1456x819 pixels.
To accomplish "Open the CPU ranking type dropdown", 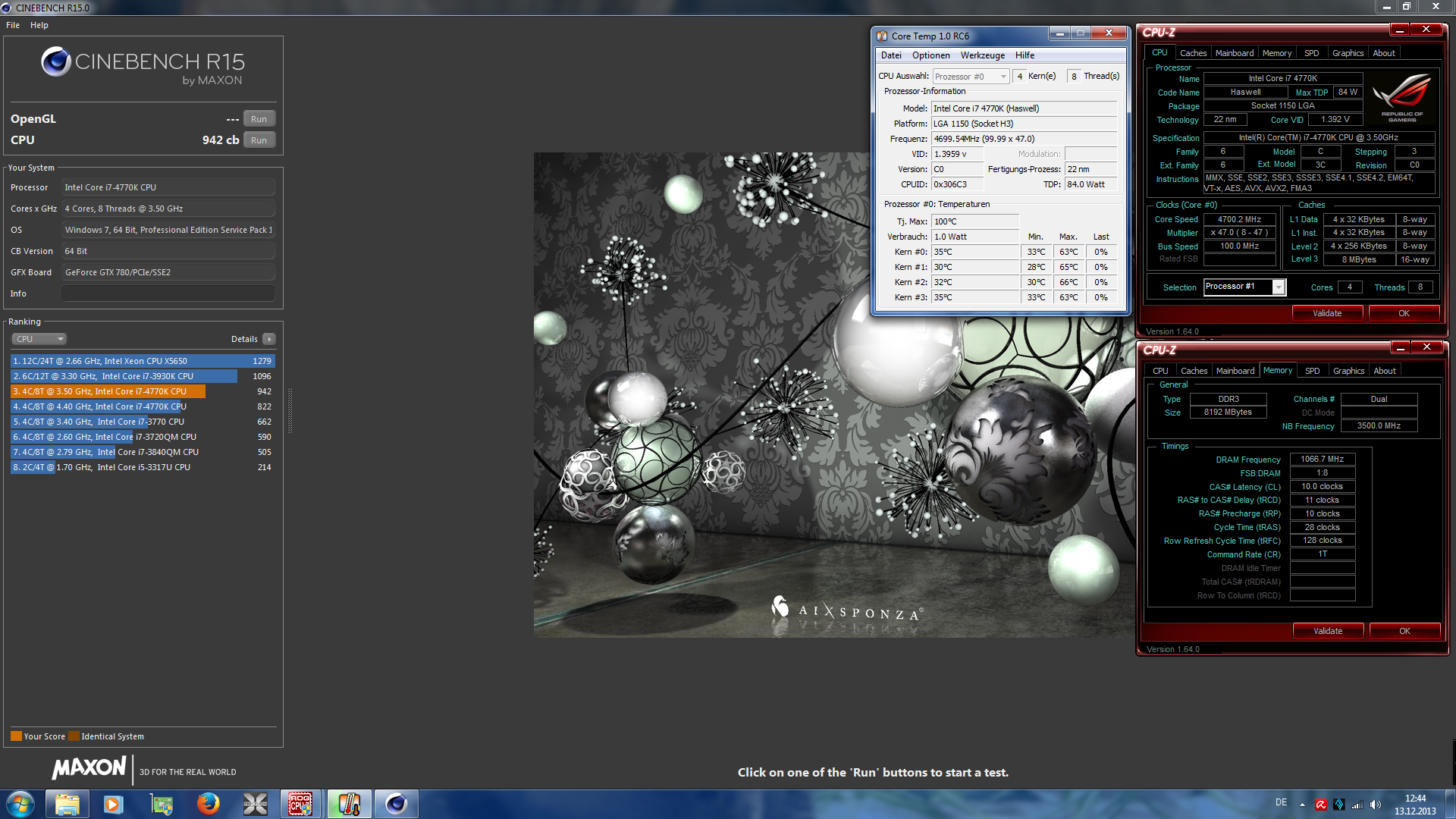I will pyautogui.click(x=39, y=339).
